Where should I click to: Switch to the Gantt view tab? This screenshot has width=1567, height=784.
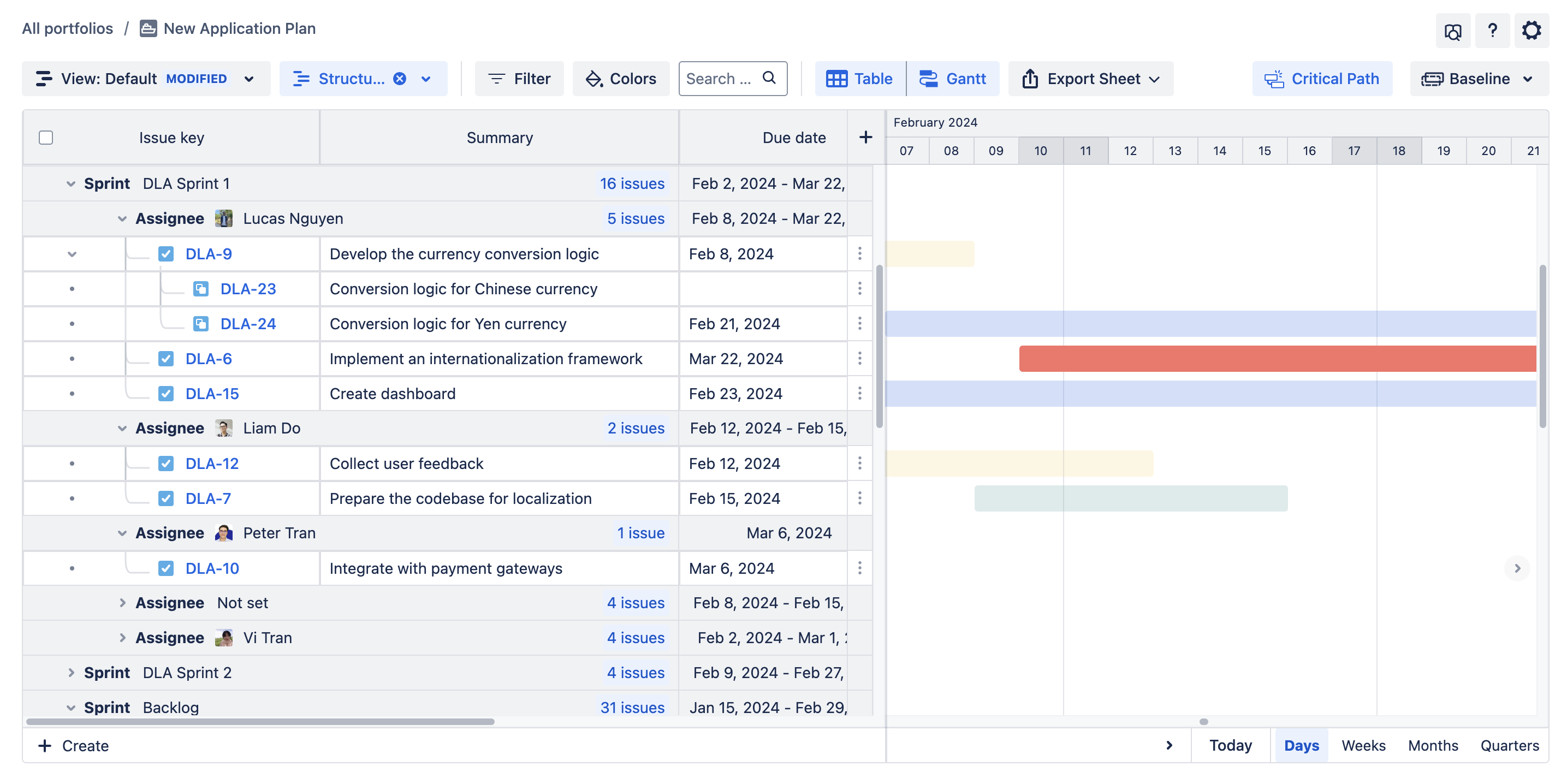953,79
